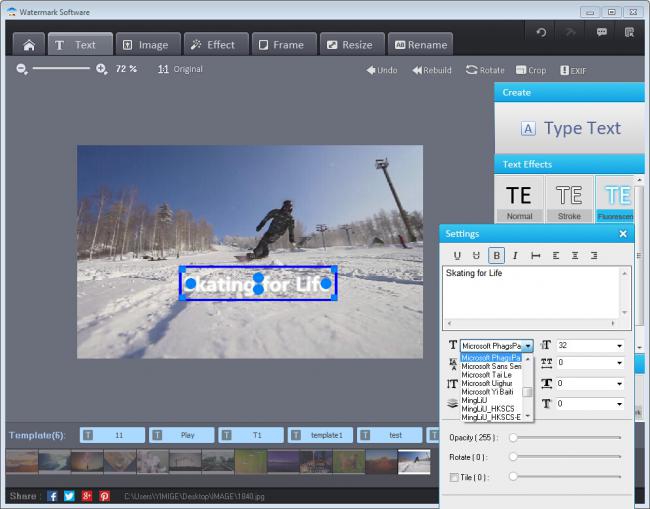Go to the Home tab icon
The width and height of the screenshot is (650, 509).
pos(29,44)
